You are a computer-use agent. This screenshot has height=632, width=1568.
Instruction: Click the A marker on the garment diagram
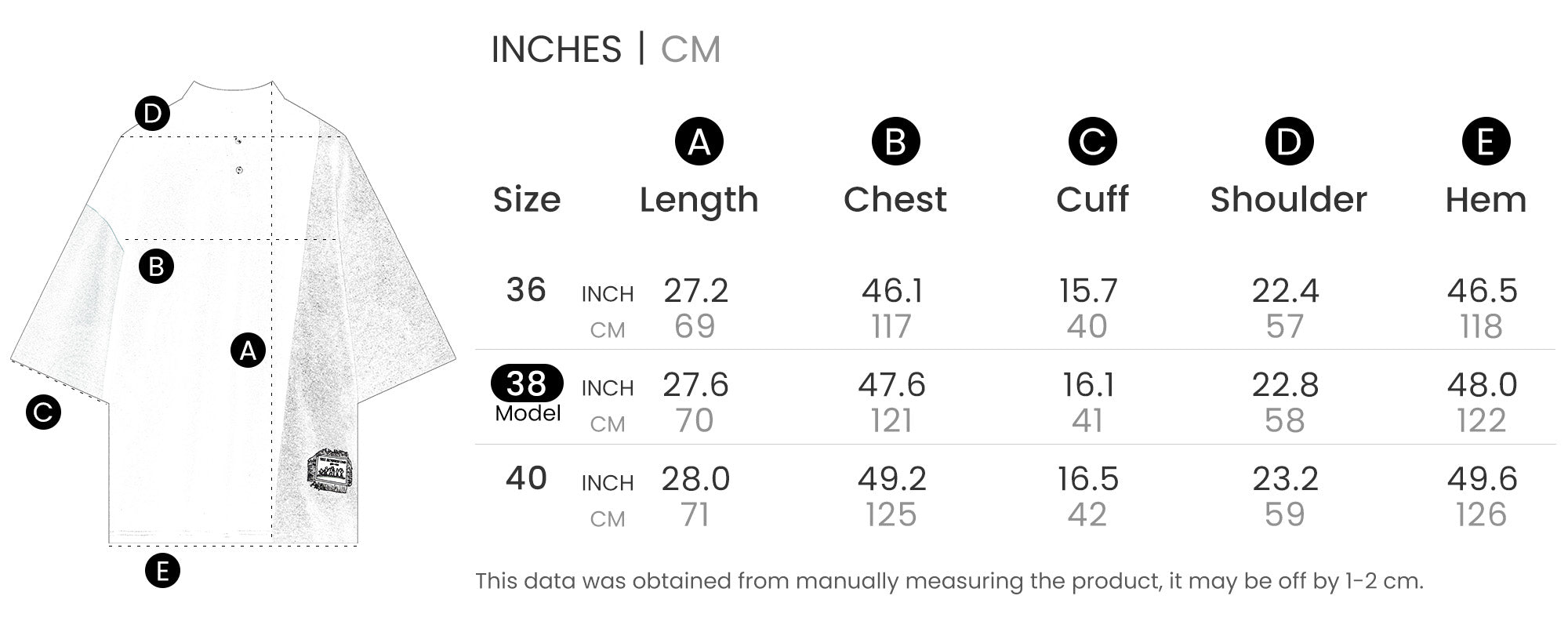click(x=248, y=351)
